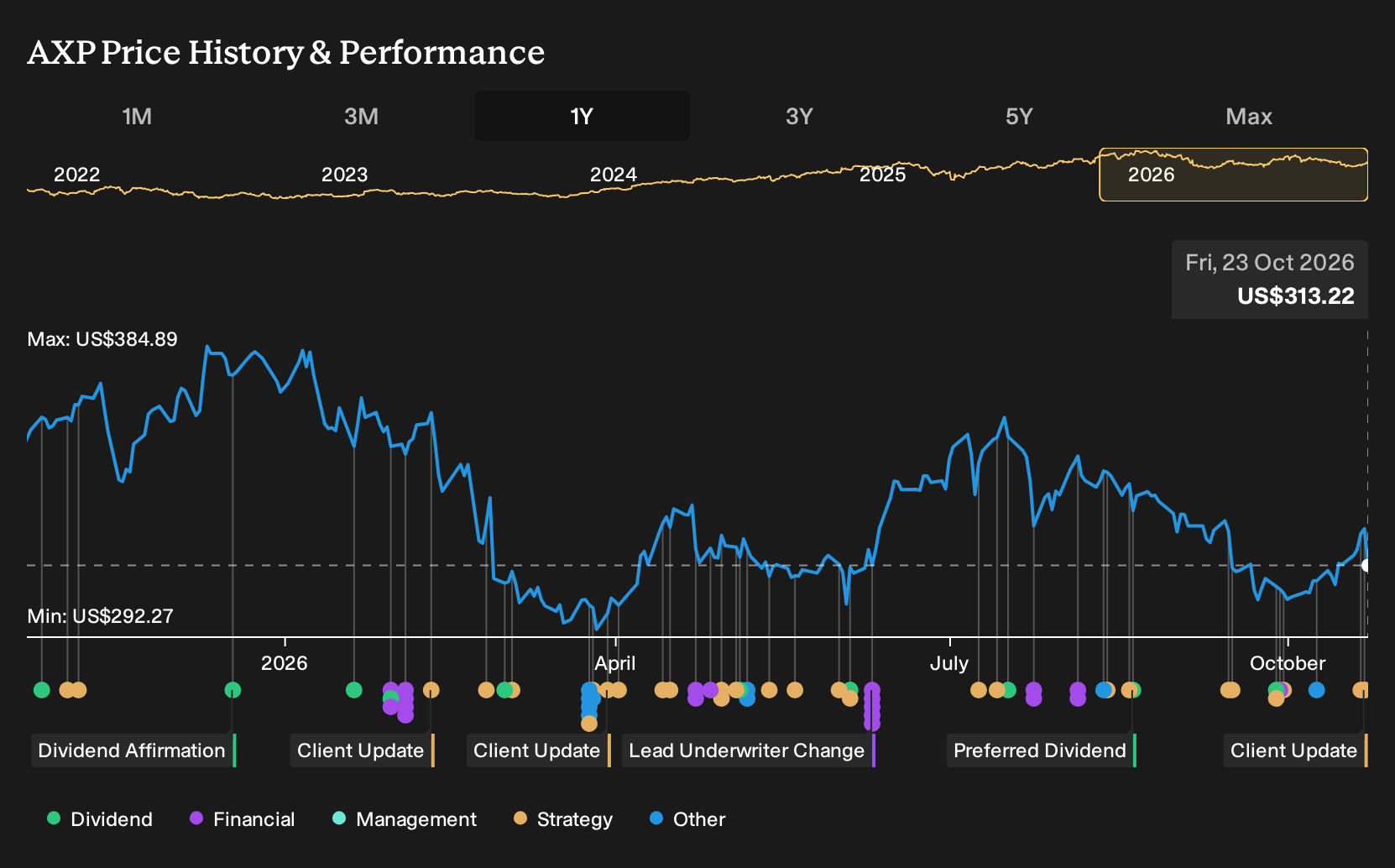Open the 3Y price range

[x=799, y=116]
